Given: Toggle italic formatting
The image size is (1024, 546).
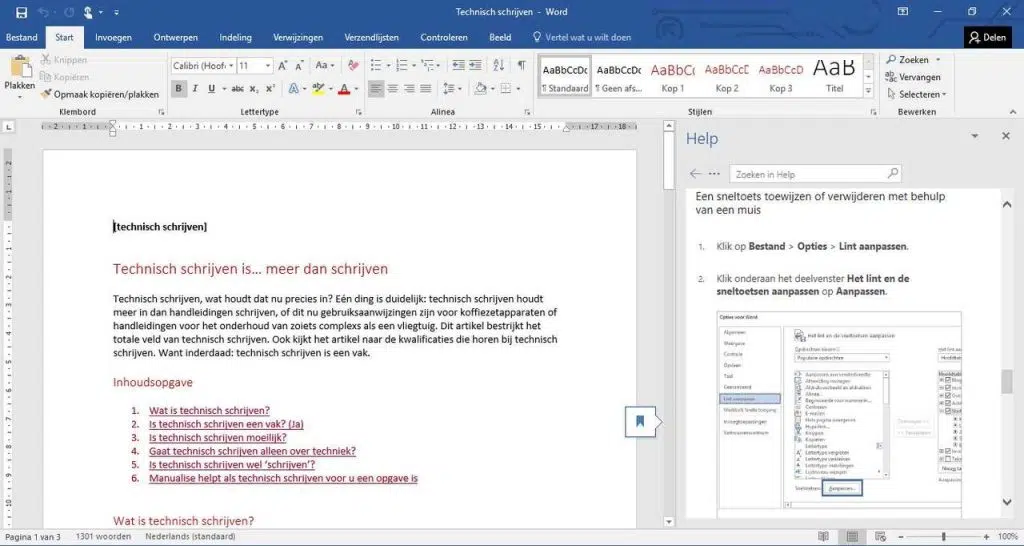Looking at the screenshot, I should [x=195, y=88].
